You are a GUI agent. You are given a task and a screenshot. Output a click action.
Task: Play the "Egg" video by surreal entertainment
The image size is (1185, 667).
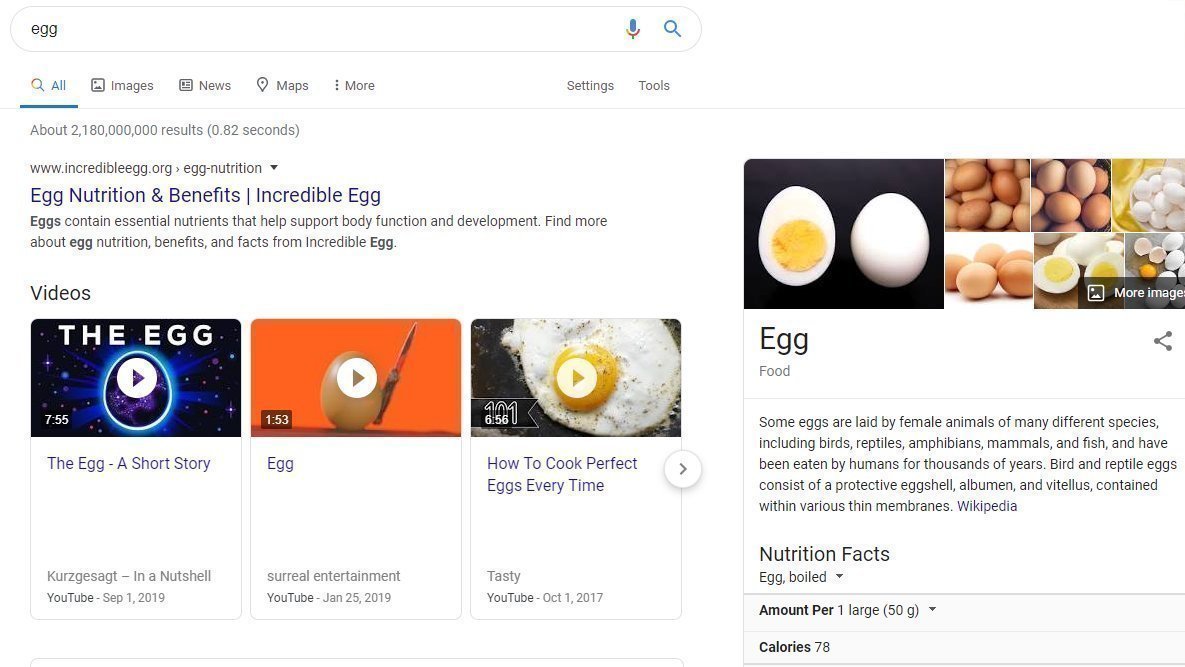click(x=356, y=377)
